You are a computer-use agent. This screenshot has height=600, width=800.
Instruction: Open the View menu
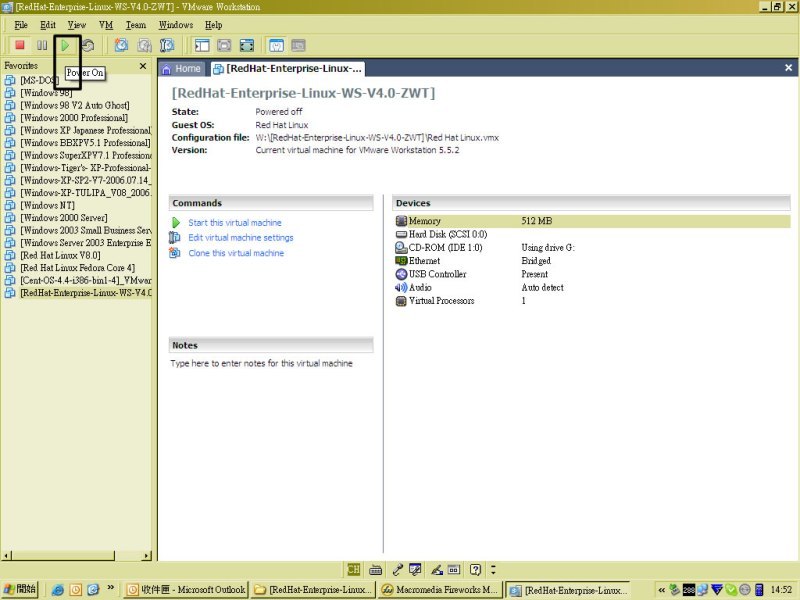[77, 25]
